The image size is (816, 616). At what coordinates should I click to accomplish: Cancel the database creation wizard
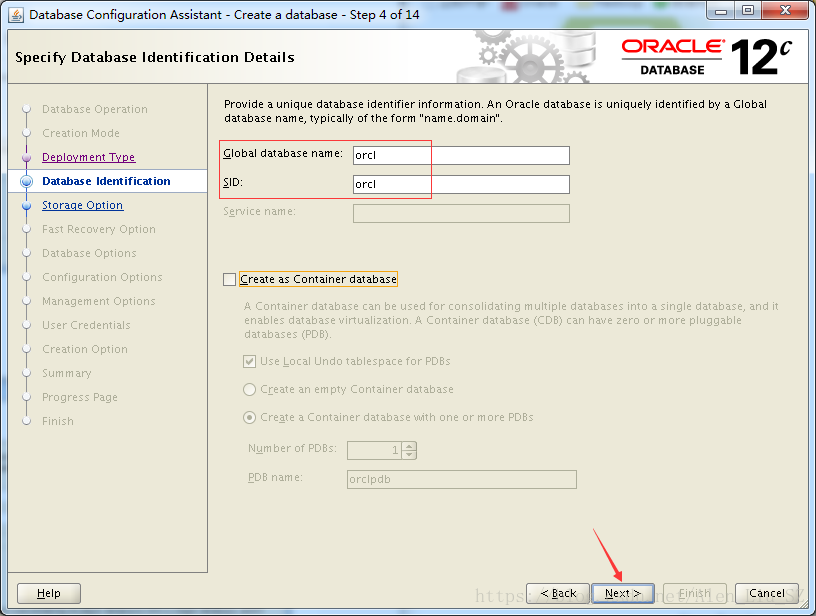[767, 593]
